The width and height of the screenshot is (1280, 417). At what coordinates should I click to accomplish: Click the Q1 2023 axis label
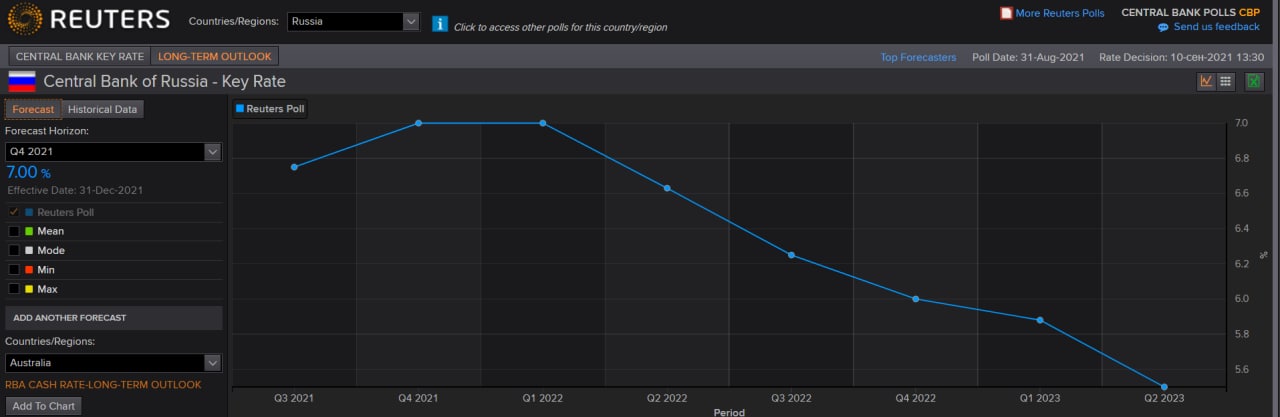tap(1040, 398)
